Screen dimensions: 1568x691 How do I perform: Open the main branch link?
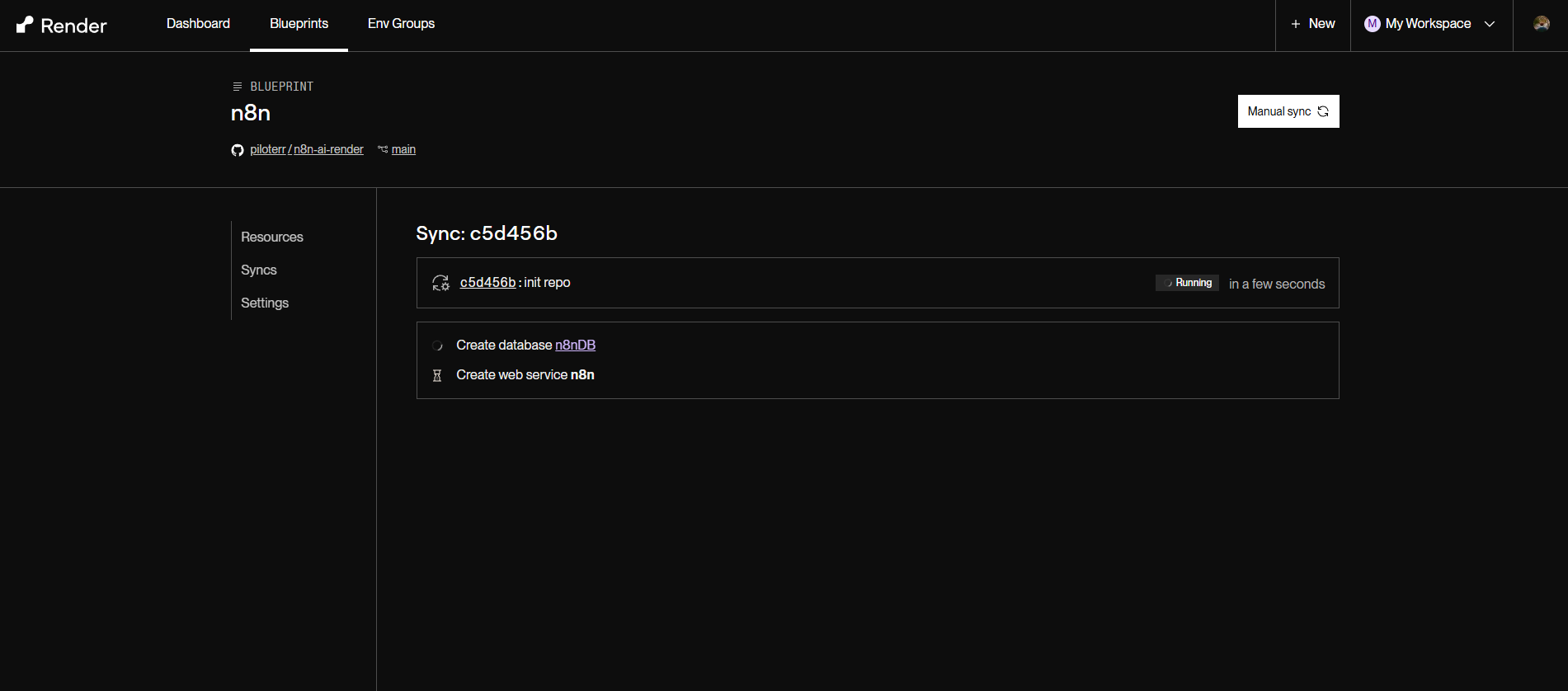pos(403,149)
